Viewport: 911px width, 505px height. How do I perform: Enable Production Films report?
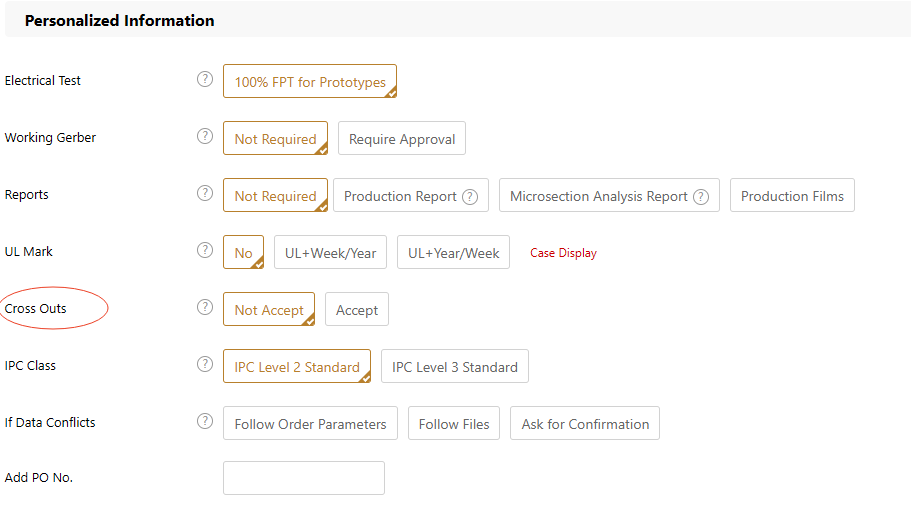click(792, 196)
